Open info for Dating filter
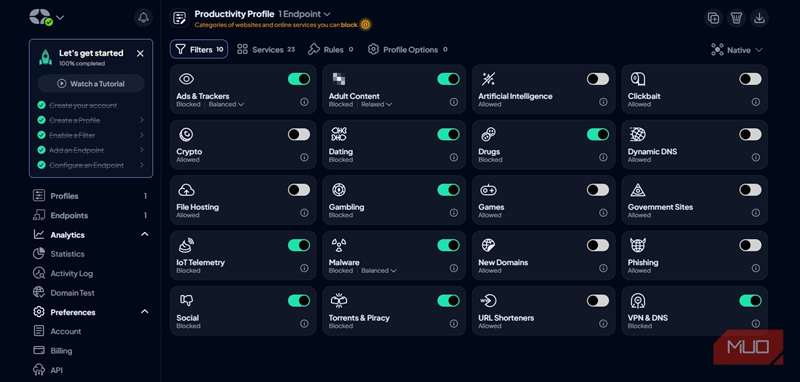 coord(454,158)
